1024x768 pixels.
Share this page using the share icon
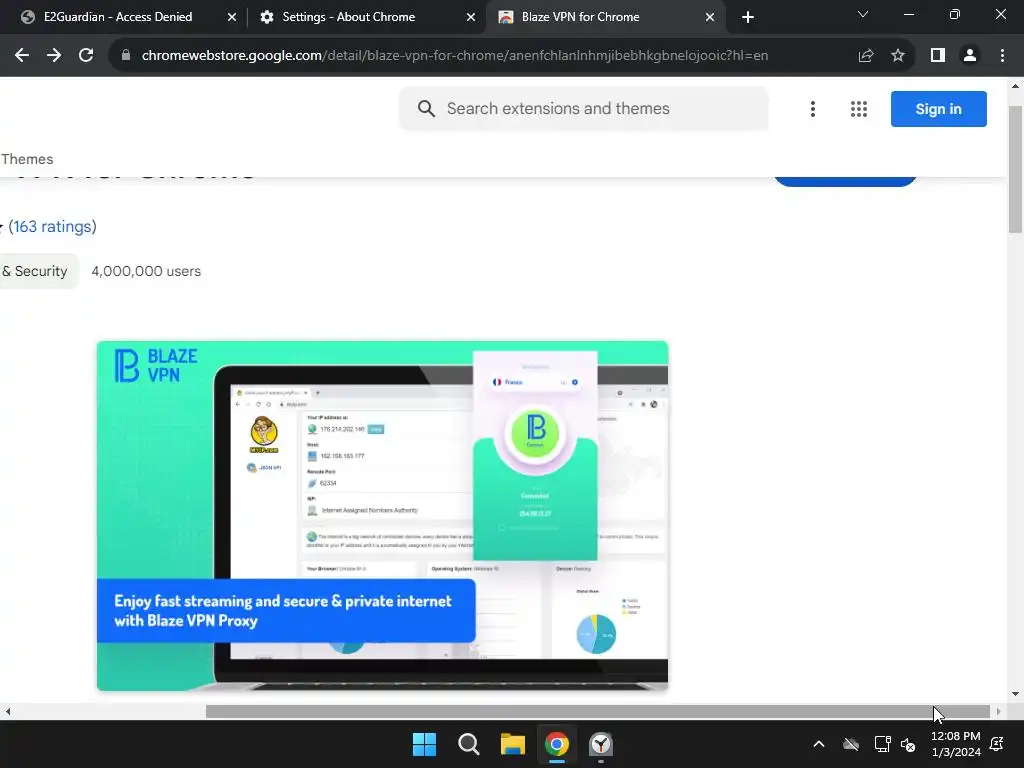[x=866, y=56]
